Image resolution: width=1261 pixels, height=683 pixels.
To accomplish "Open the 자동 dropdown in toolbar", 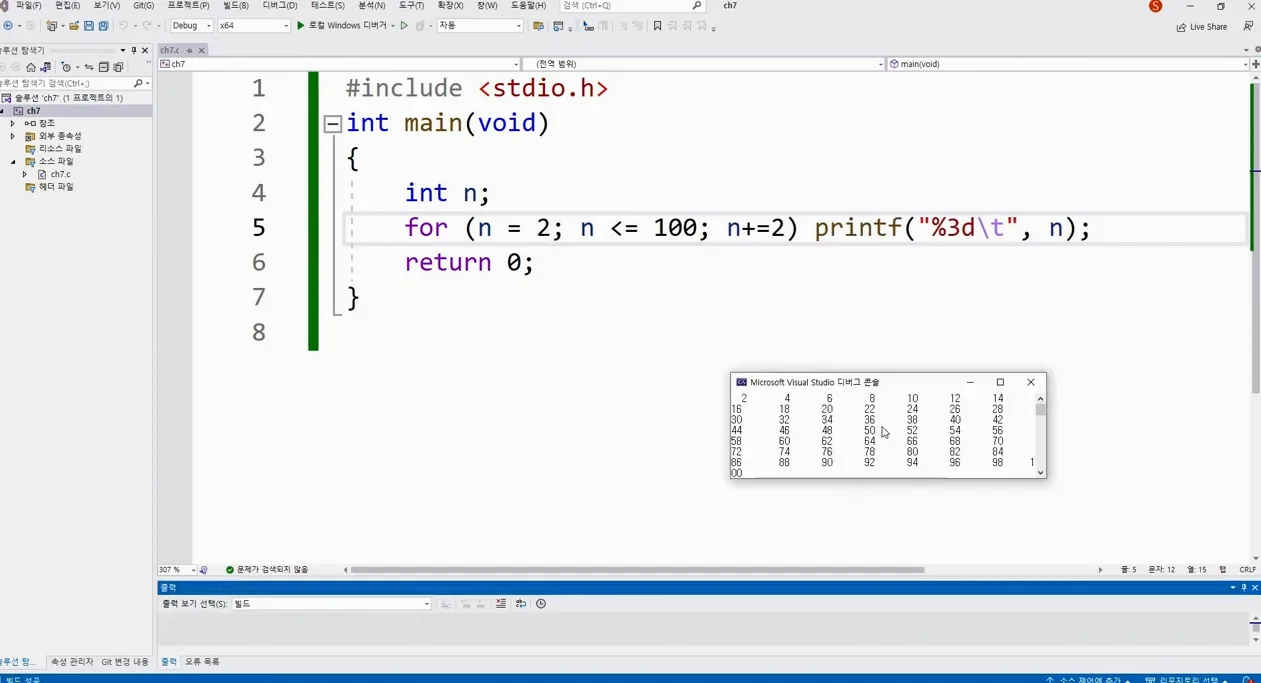I will pos(480,26).
